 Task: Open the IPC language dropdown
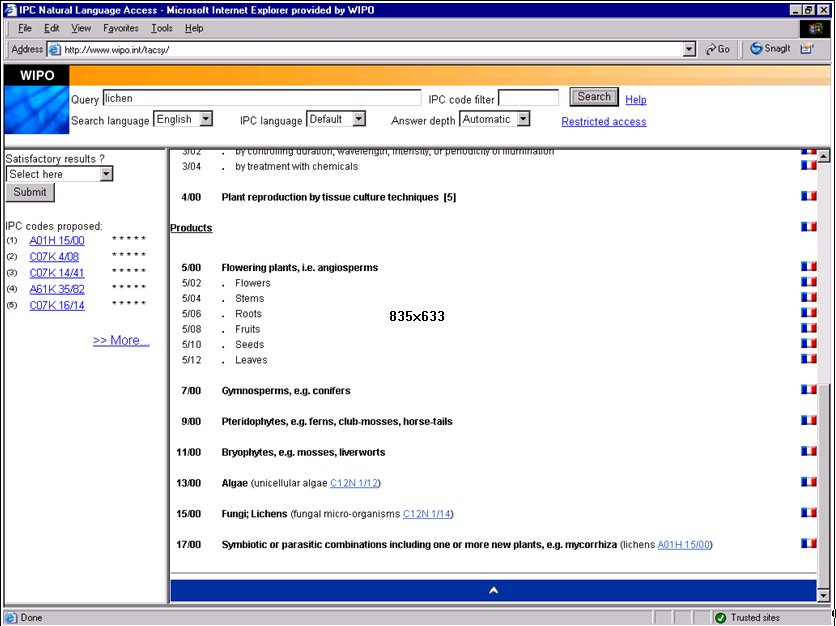(x=358, y=119)
